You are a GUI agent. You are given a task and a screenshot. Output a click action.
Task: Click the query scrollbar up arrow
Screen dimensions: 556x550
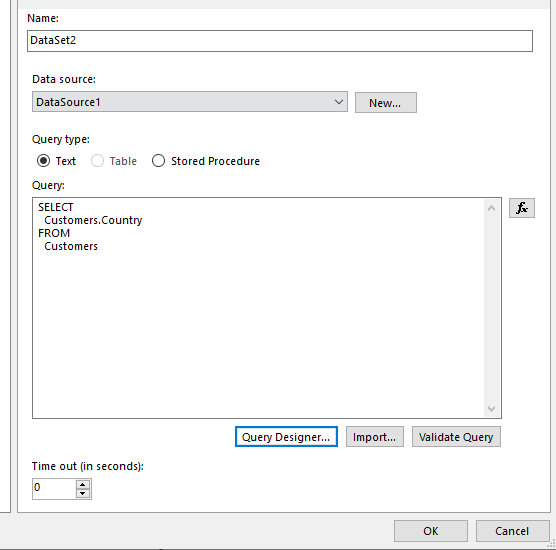click(x=491, y=208)
